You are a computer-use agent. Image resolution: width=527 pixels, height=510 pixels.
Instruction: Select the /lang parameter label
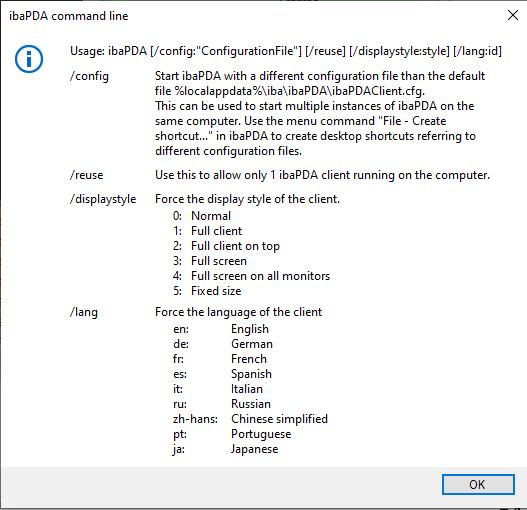click(84, 312)
